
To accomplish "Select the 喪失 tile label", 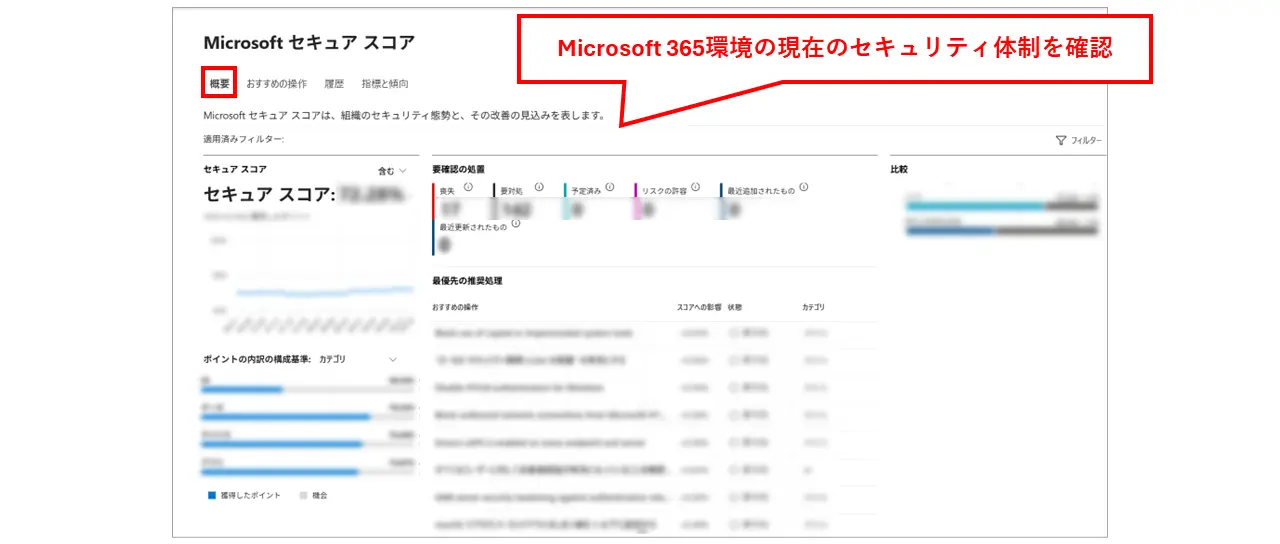I will [447, 190].
